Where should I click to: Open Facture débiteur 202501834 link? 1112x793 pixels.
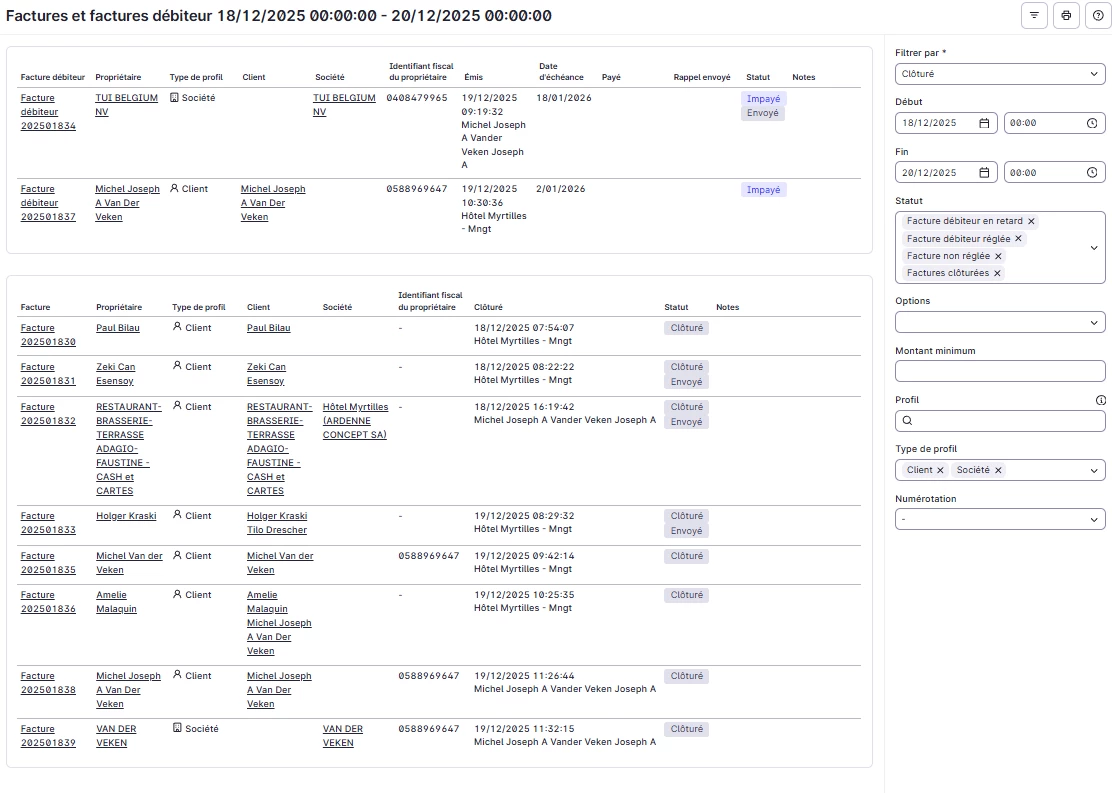pos(48,112)
